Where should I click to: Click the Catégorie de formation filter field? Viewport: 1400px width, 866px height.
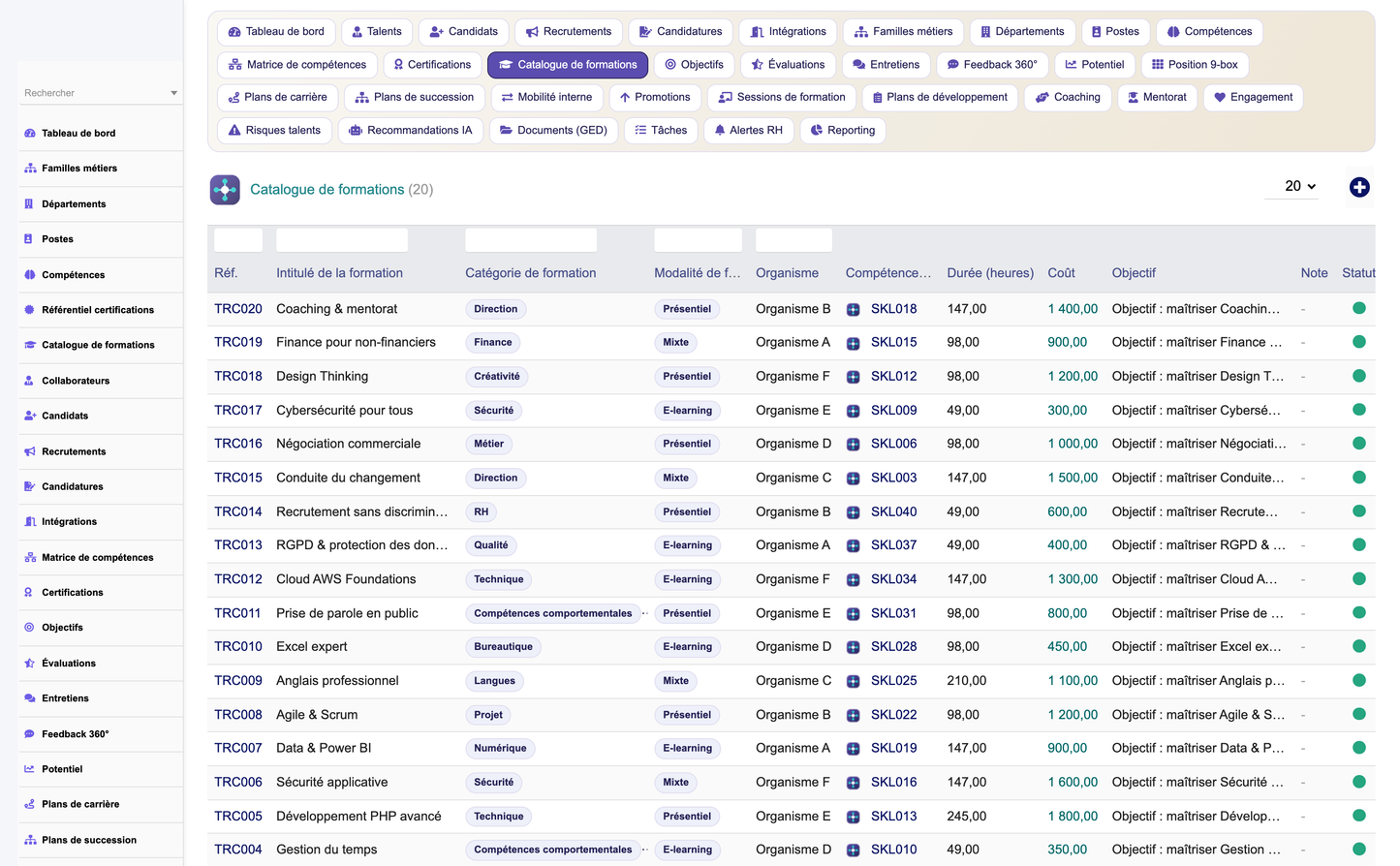click(x=531, y=240)
